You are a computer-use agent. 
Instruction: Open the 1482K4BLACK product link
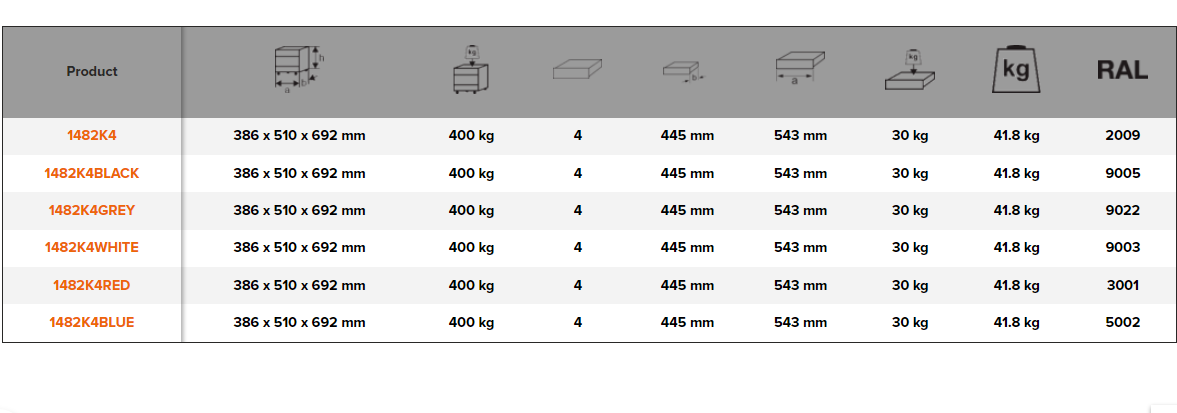pyautogui.click(x=92, y=173)
